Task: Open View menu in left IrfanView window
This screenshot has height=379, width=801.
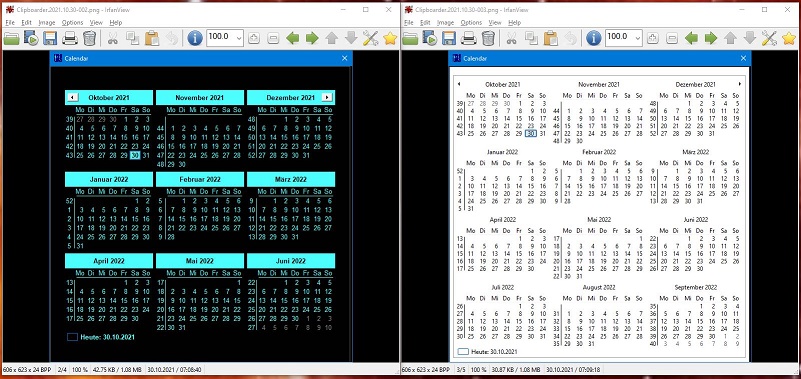Action: coord(96,22)
